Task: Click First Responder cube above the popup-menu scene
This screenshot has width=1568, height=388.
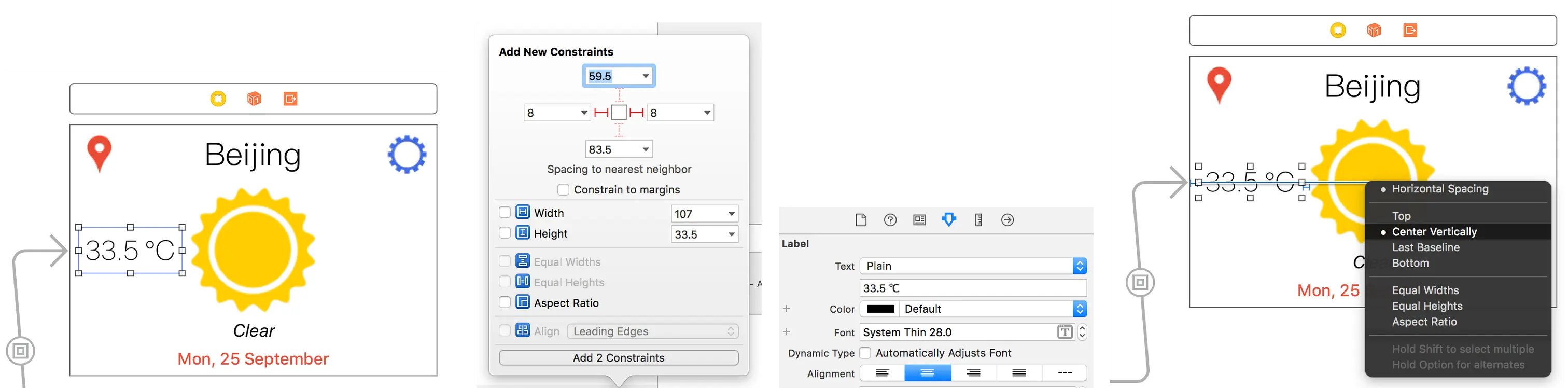Action: coord(1374,31)
